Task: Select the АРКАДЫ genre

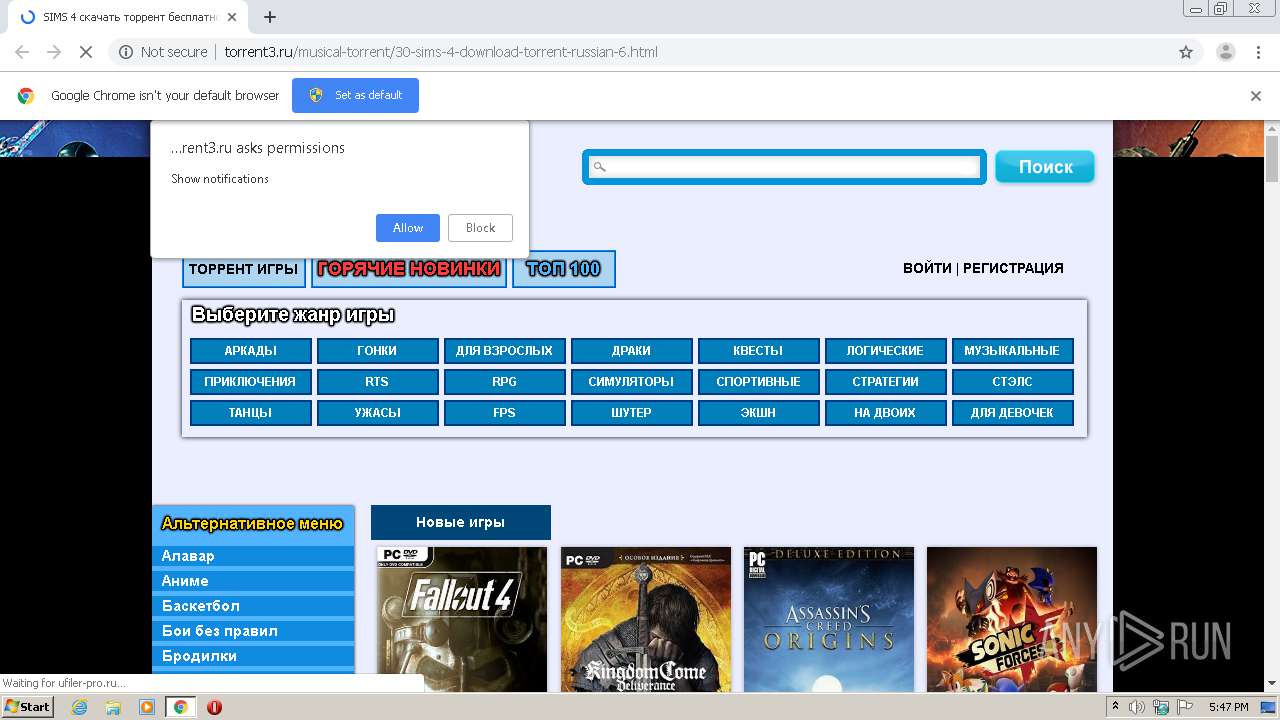Action: pos(251,351)
